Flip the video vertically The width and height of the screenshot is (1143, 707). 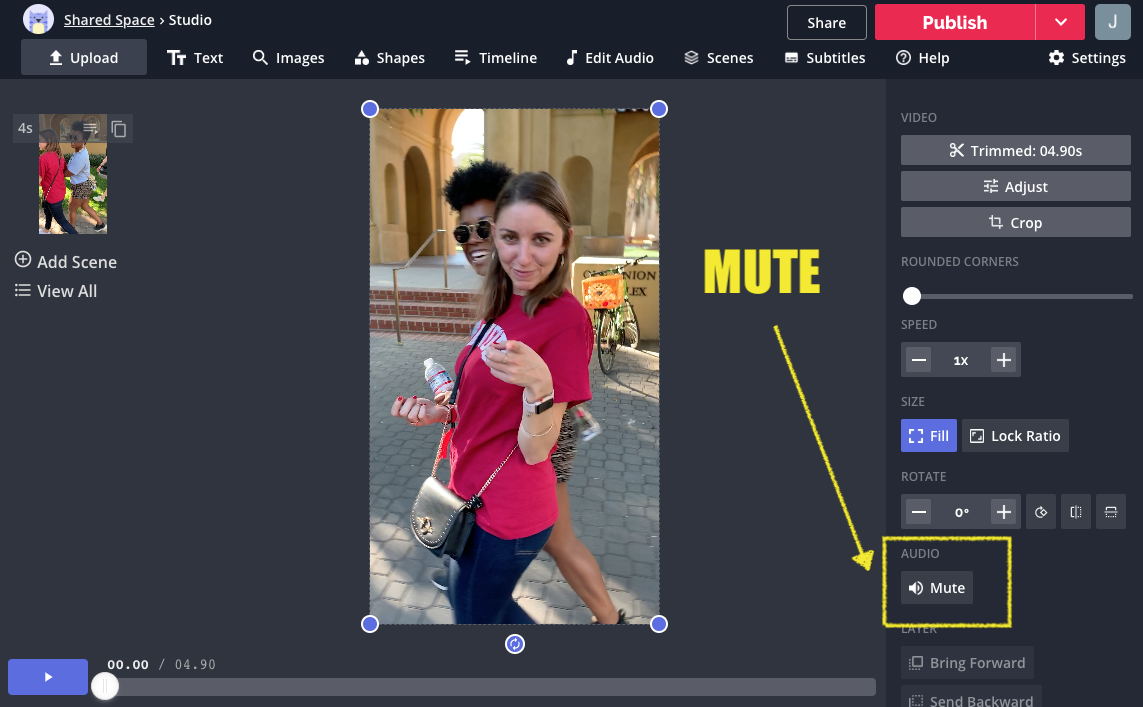(1110, 512)
